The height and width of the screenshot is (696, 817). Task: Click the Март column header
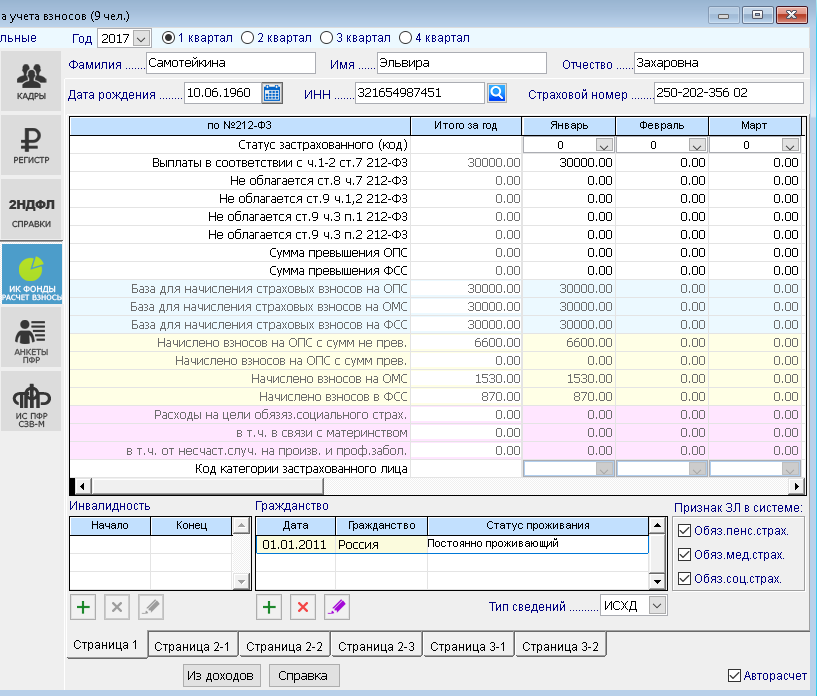[754, 126]
